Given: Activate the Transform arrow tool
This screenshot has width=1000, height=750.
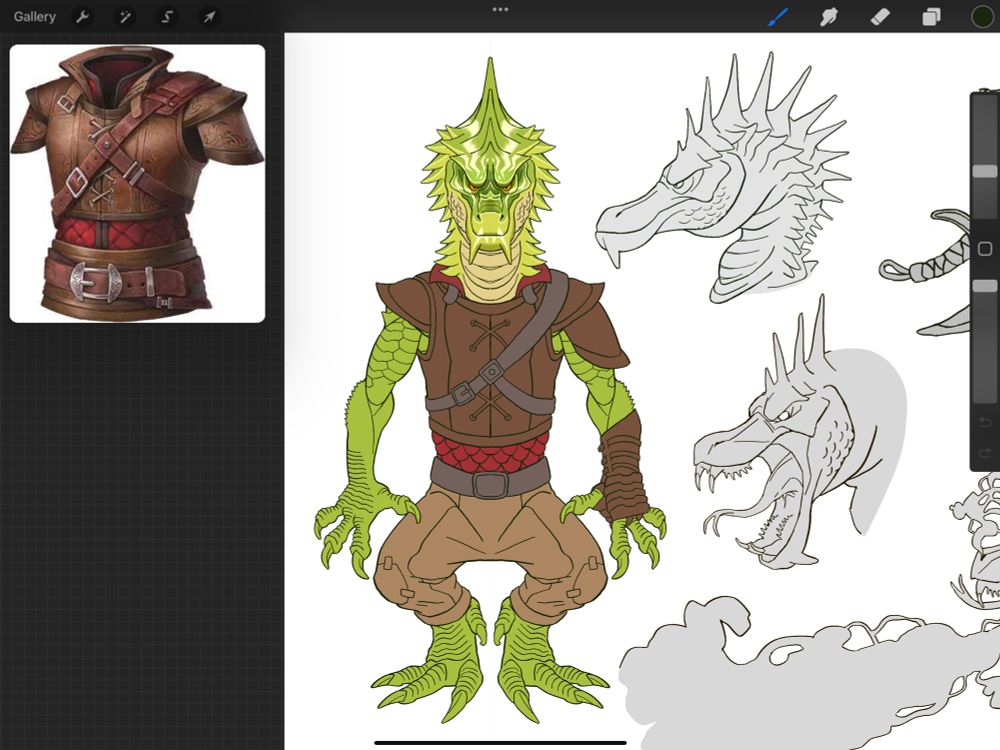Looking at the screenshot, I should tap(209, 17).
